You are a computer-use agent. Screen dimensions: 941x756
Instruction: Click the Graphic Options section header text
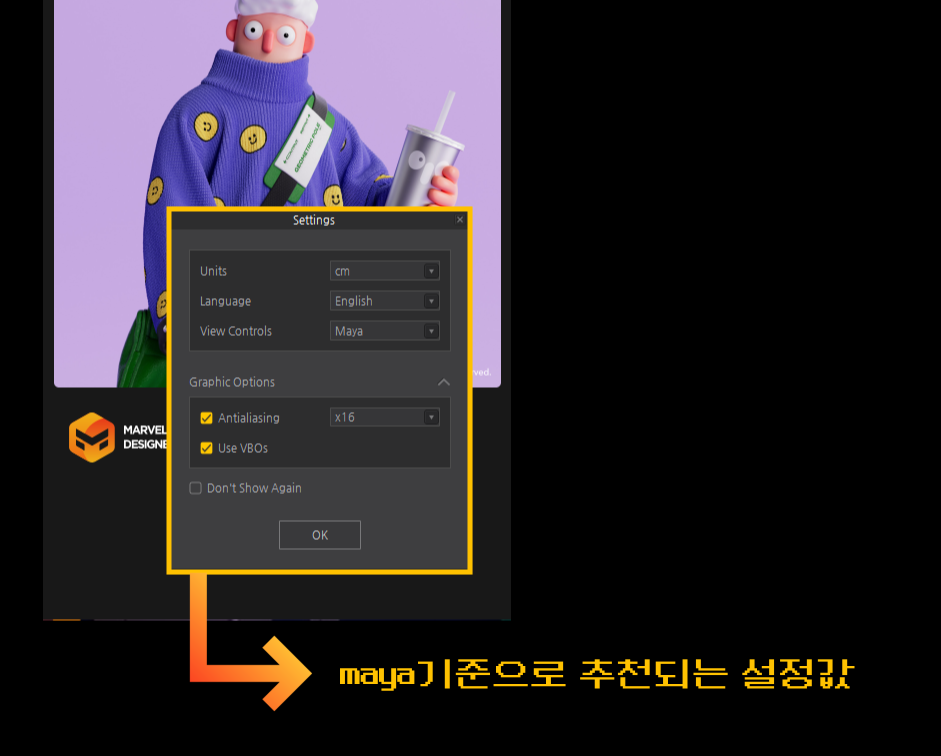[232, 382]
